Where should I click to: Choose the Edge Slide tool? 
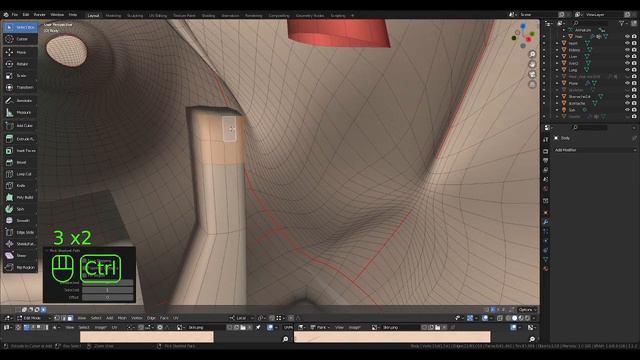coord(20,232)
